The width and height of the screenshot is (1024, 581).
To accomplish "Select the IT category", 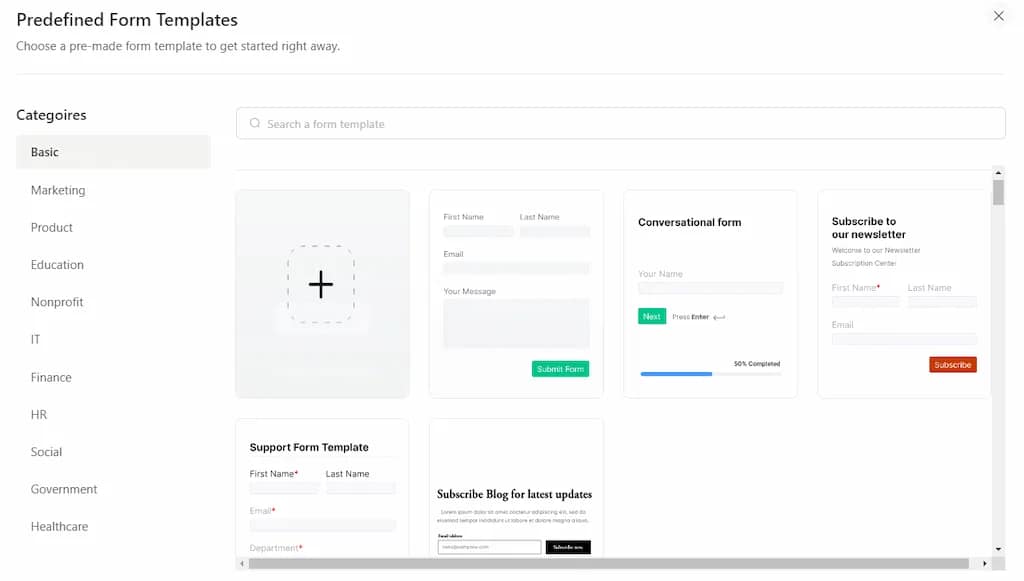I will tap(35, 339).
